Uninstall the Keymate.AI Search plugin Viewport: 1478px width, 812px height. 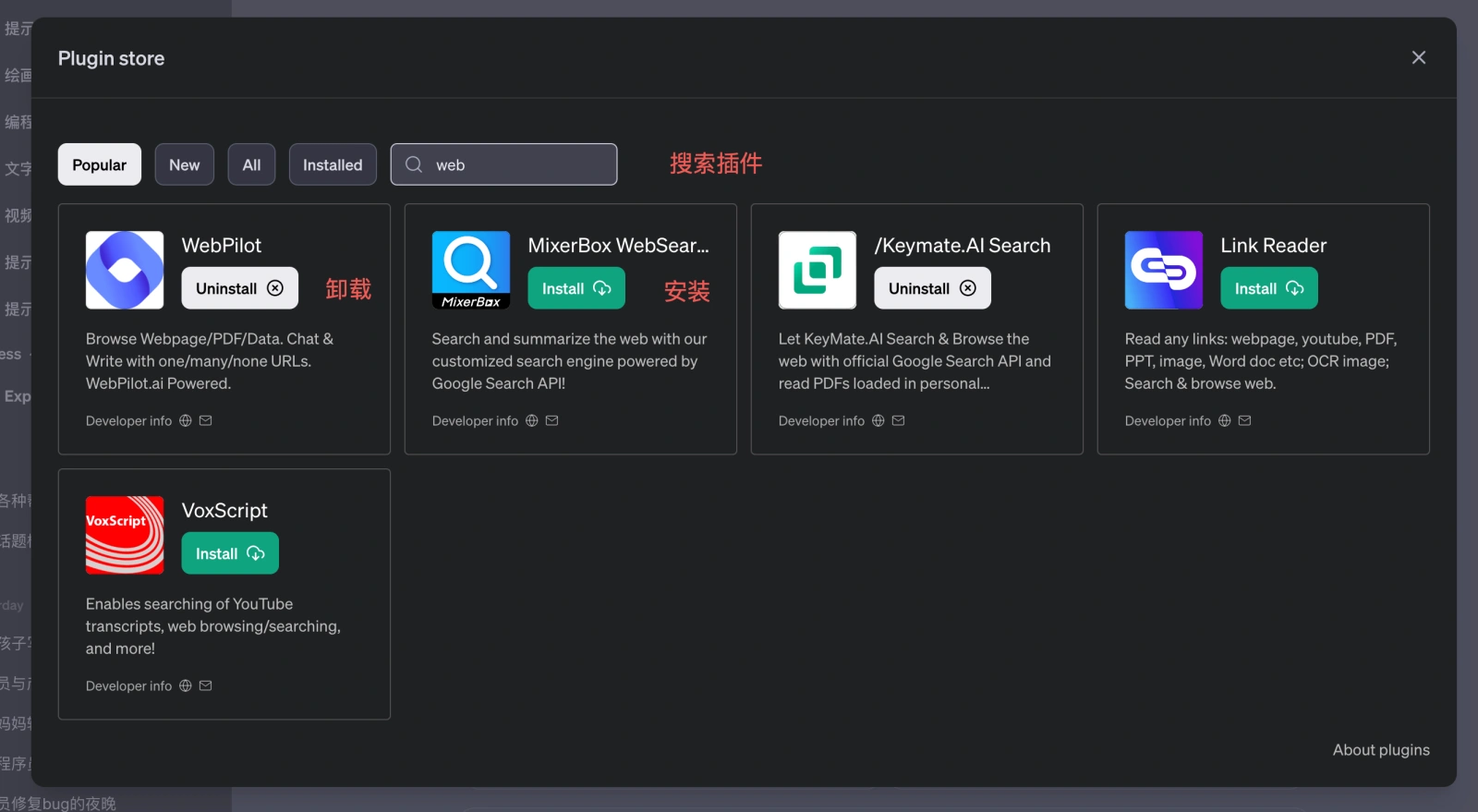(x=932, y=288)
